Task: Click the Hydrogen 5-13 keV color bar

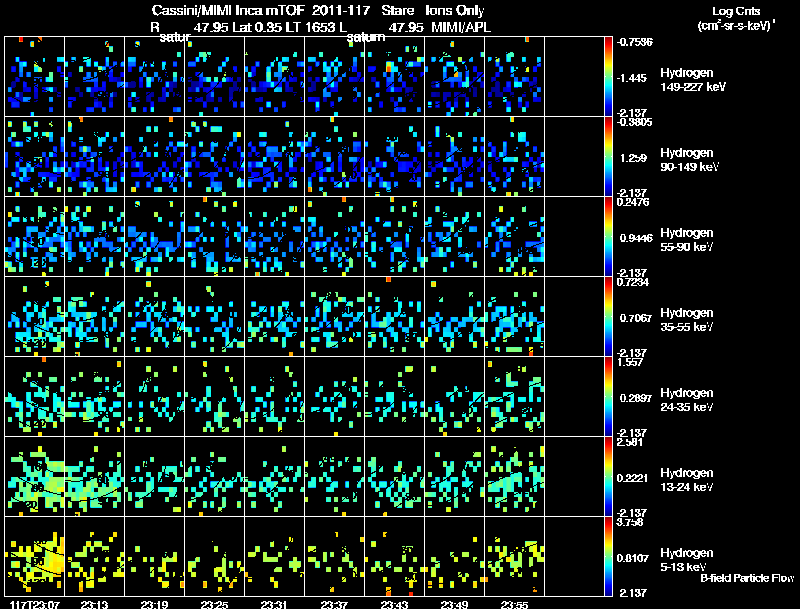Action: (608, 556)
